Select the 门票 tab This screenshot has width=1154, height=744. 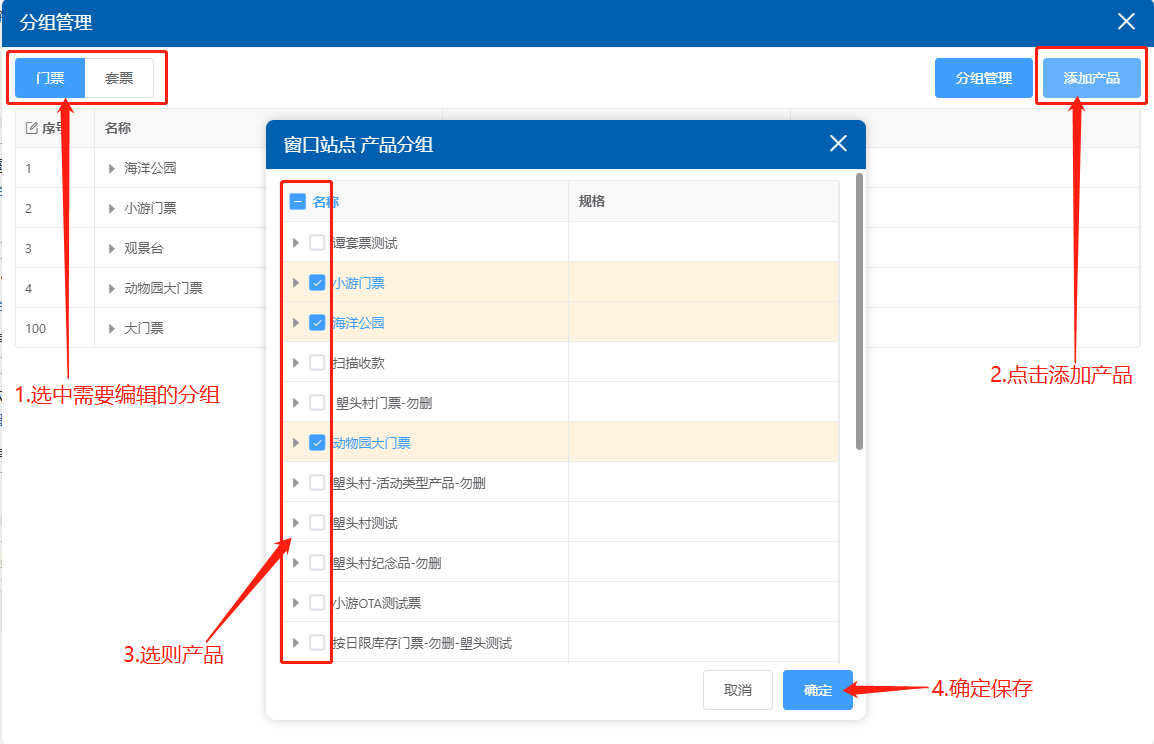pyautogui.click(x=50, y=78)
